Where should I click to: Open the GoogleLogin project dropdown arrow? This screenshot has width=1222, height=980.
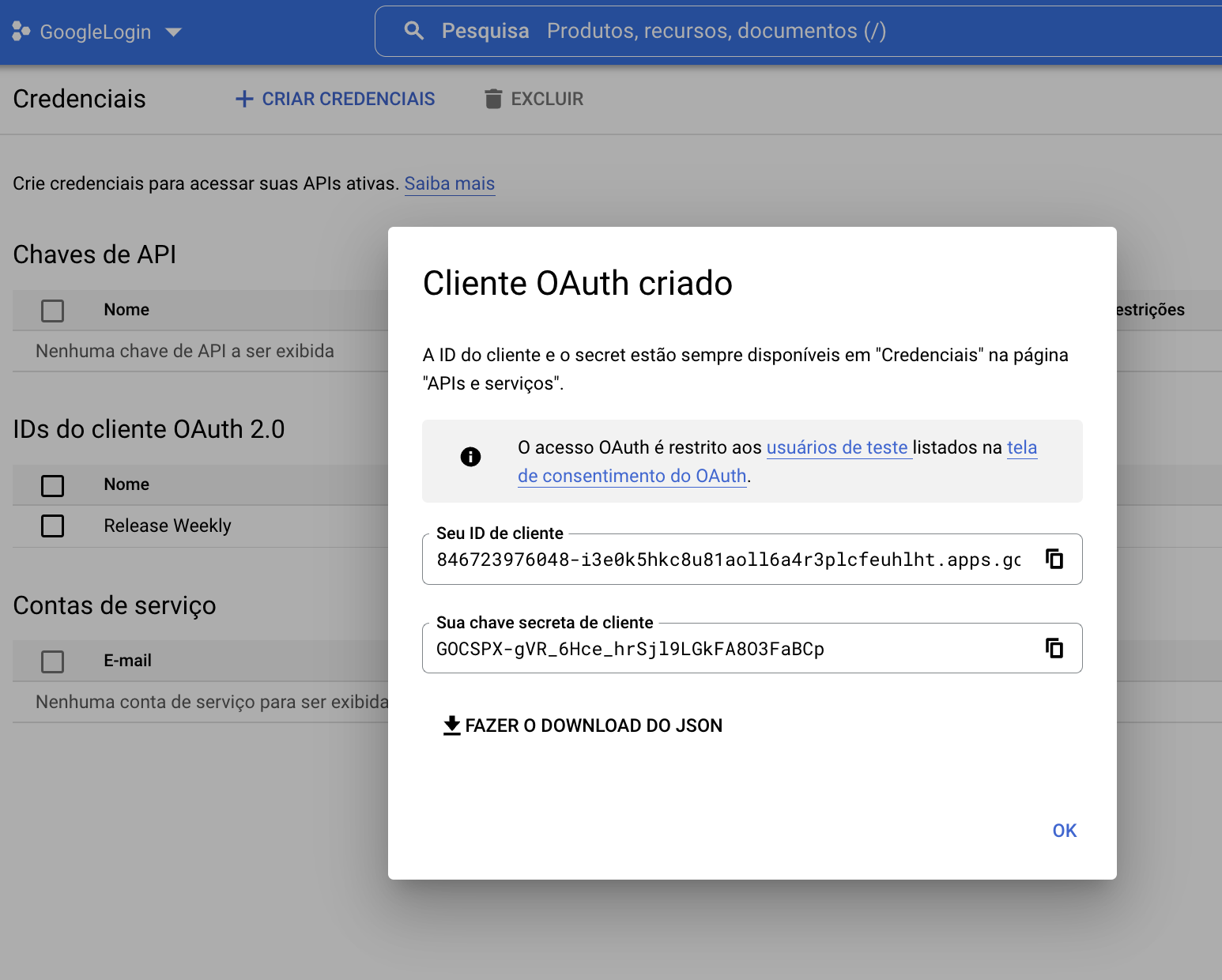[x=173, y=32]
